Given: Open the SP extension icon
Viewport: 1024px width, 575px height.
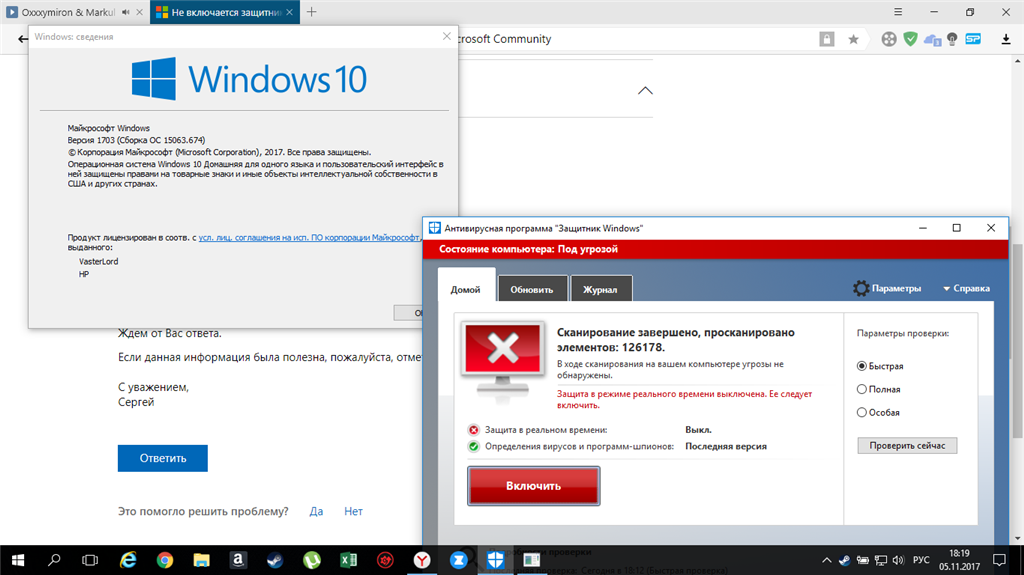Looking at the screenshot, I should (973, 39).
